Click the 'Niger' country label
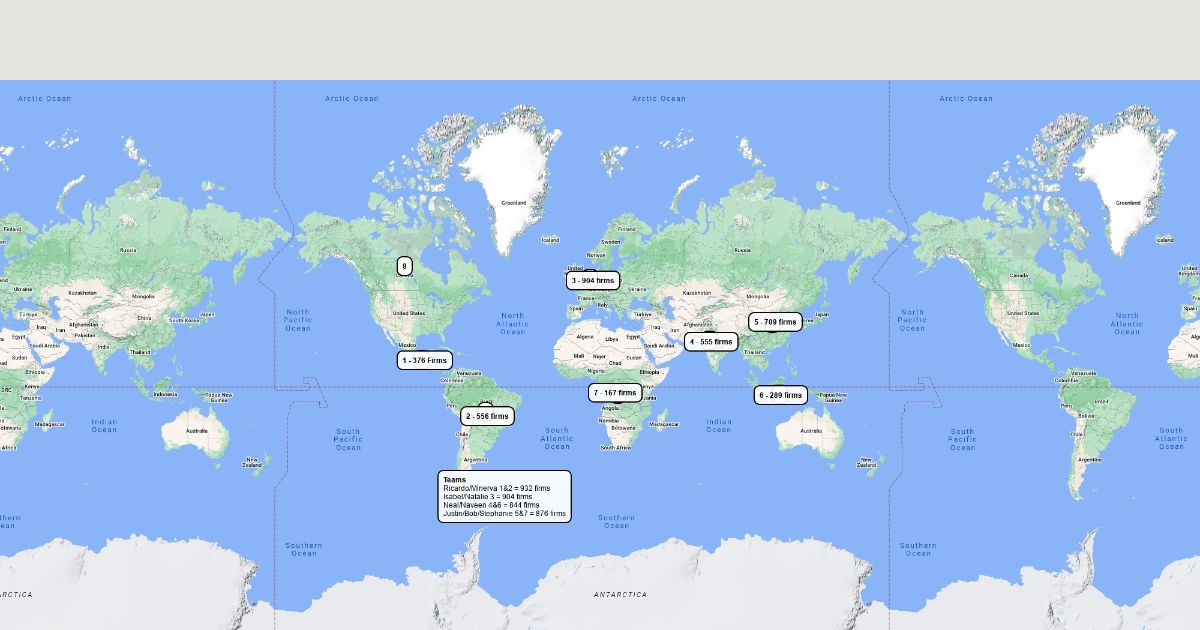 [x=599, y=356]
